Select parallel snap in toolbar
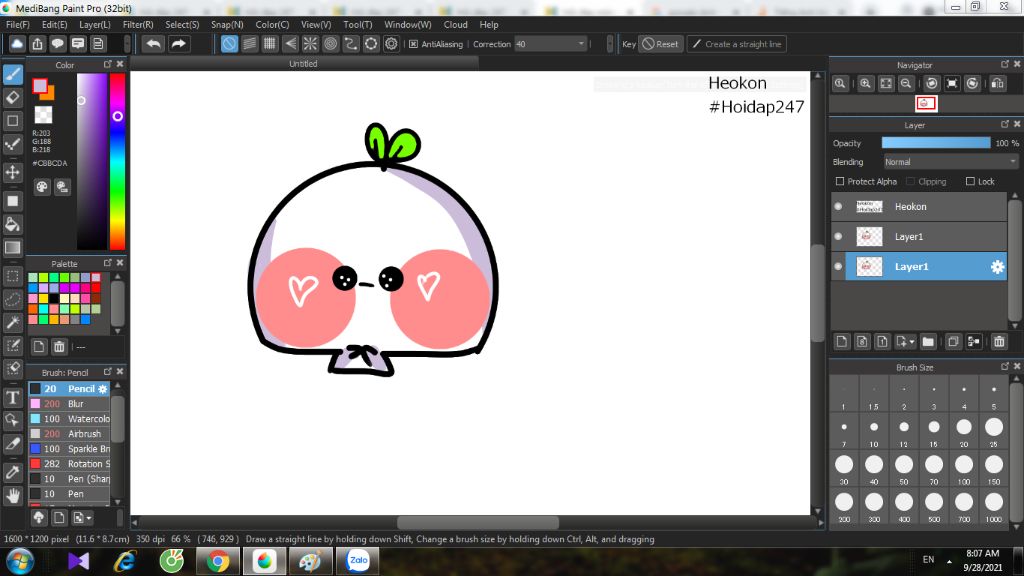The image size is (1024, 576). coord(249,44)
